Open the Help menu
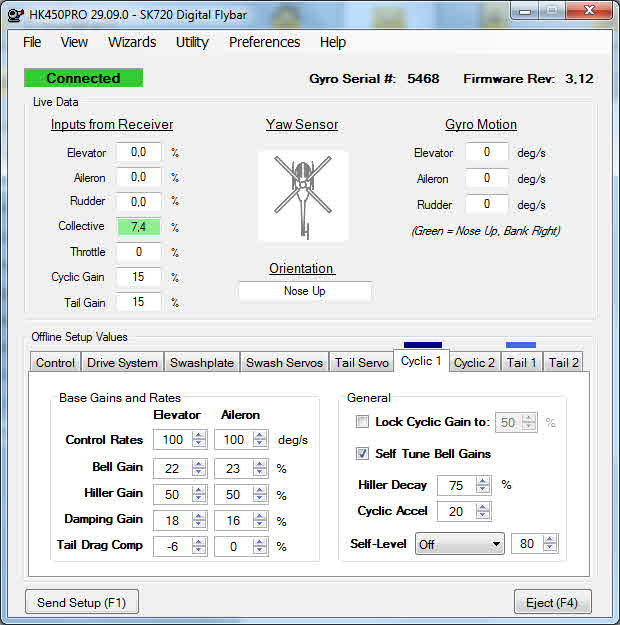The width and height of the screenshot is (620, 625). pyautogui.click(x=333, y=42)
